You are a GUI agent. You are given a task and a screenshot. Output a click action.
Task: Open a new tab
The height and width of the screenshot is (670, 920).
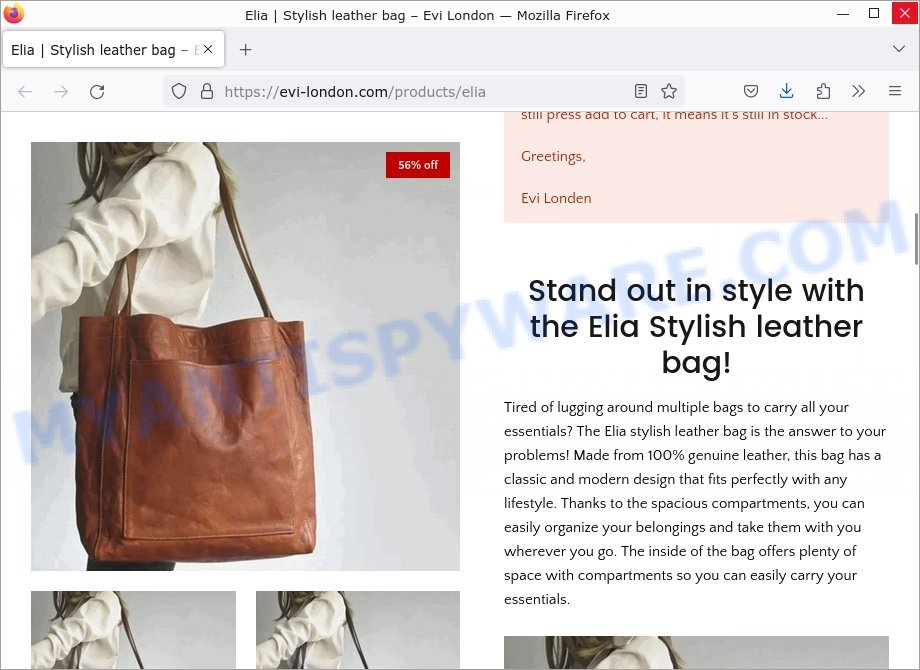coord(246,50)
